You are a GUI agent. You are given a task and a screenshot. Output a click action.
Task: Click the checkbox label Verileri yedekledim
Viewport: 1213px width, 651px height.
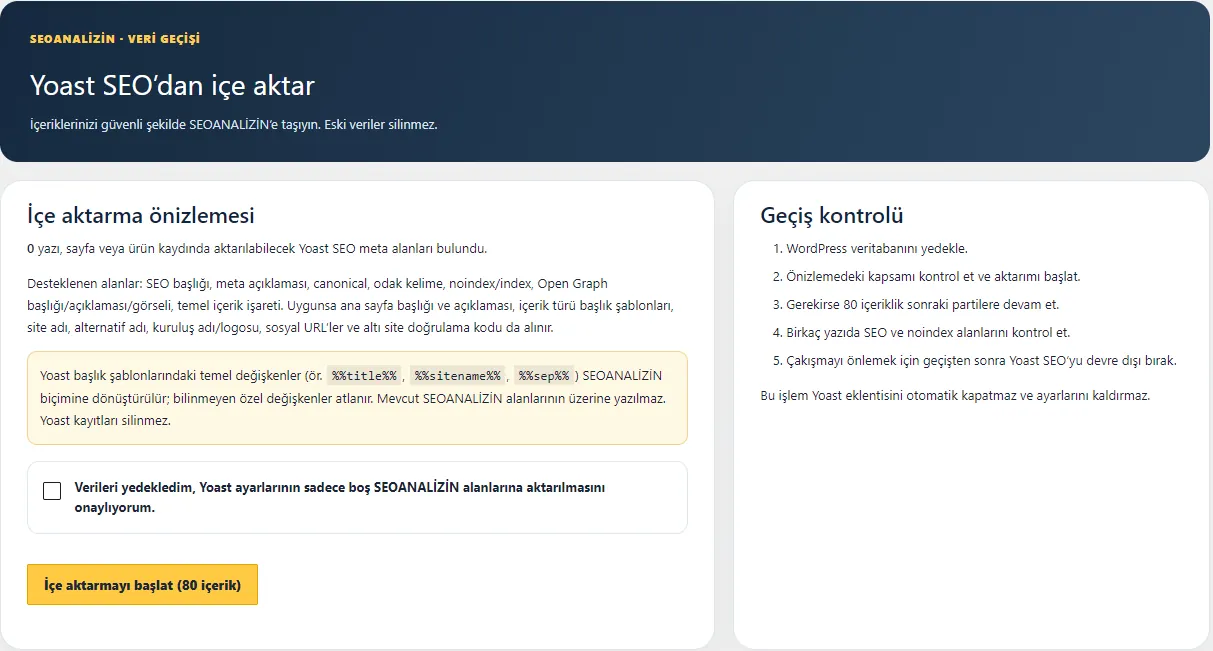(340, 497)
